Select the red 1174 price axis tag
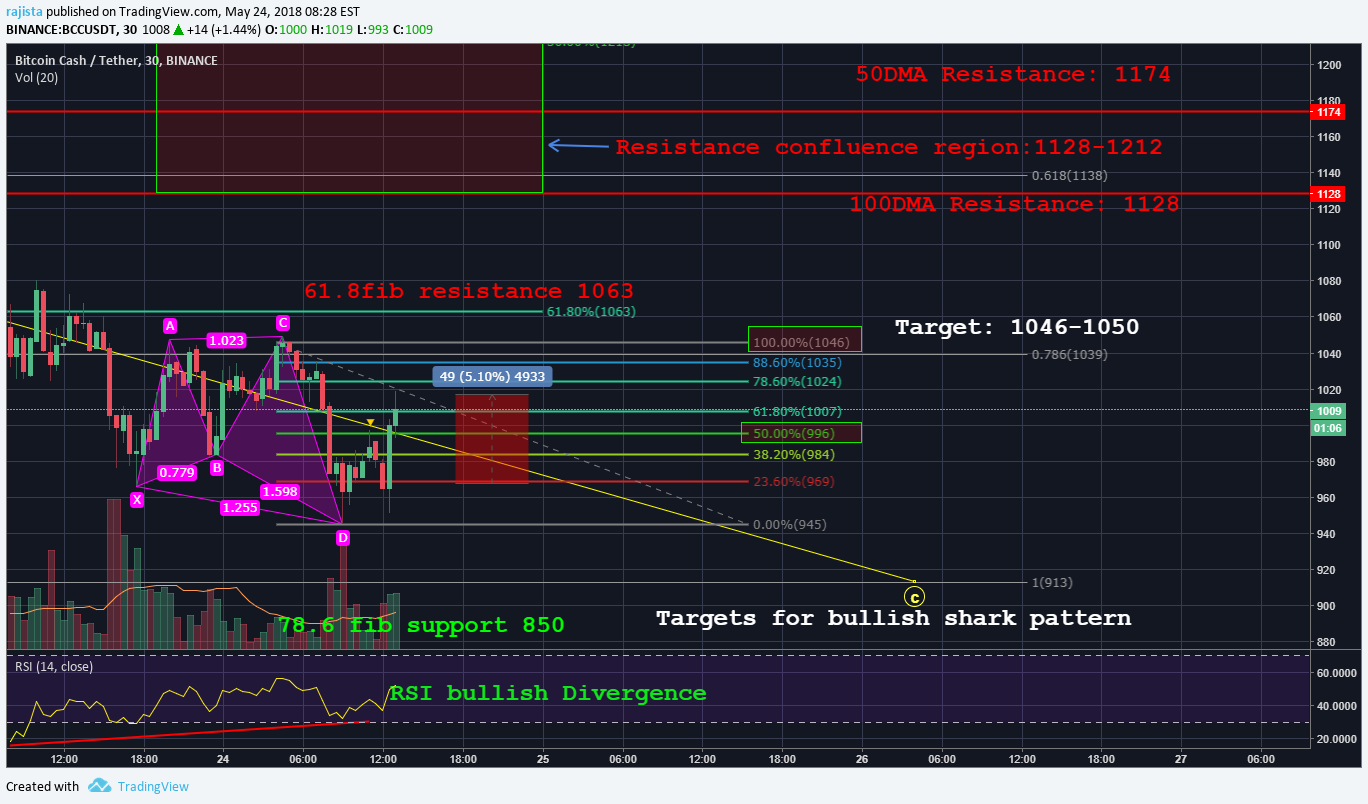1368x804 pixels. coord(1329,112)
